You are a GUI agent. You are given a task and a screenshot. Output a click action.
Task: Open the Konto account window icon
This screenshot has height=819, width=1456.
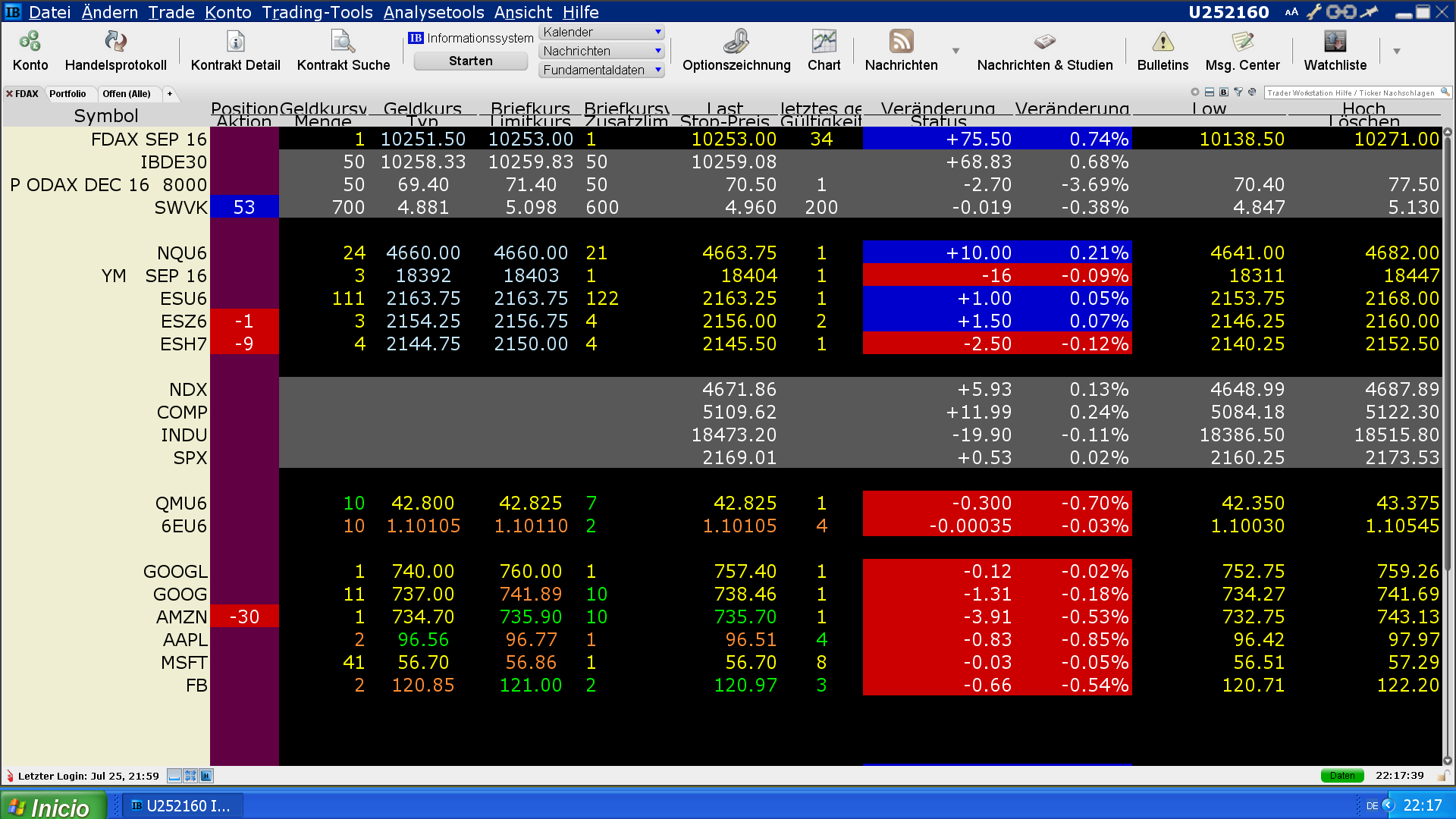(30, 42)
